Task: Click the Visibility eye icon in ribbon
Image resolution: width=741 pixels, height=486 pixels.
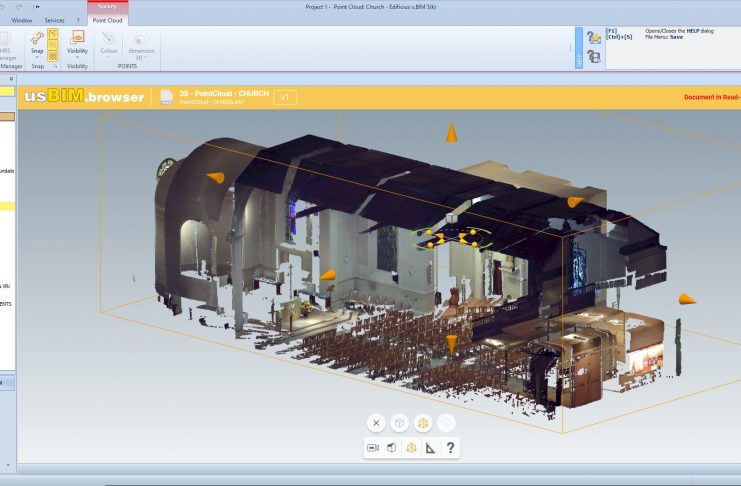Action: pyautogui.click(x=77, y=37)
